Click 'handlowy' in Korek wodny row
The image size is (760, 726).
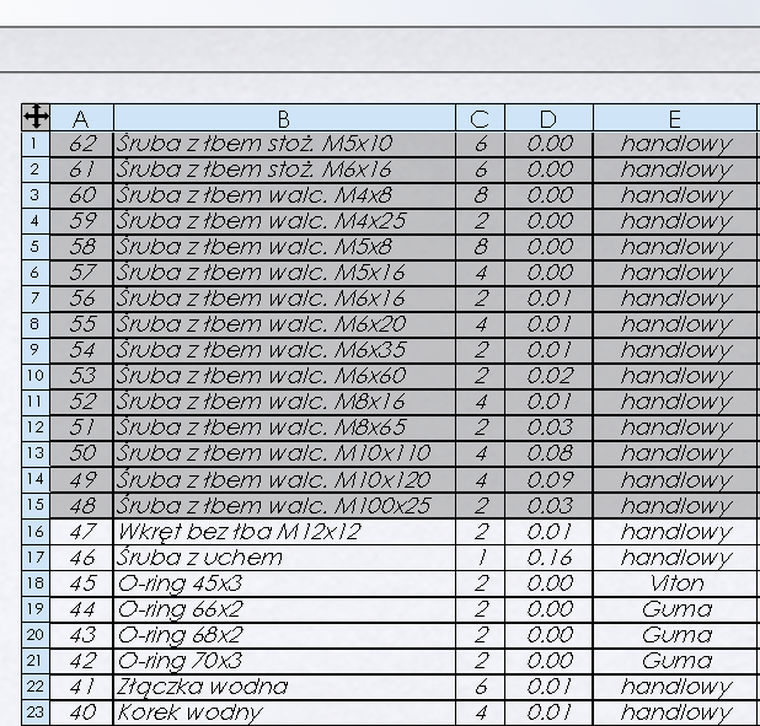tap(675, 712)
